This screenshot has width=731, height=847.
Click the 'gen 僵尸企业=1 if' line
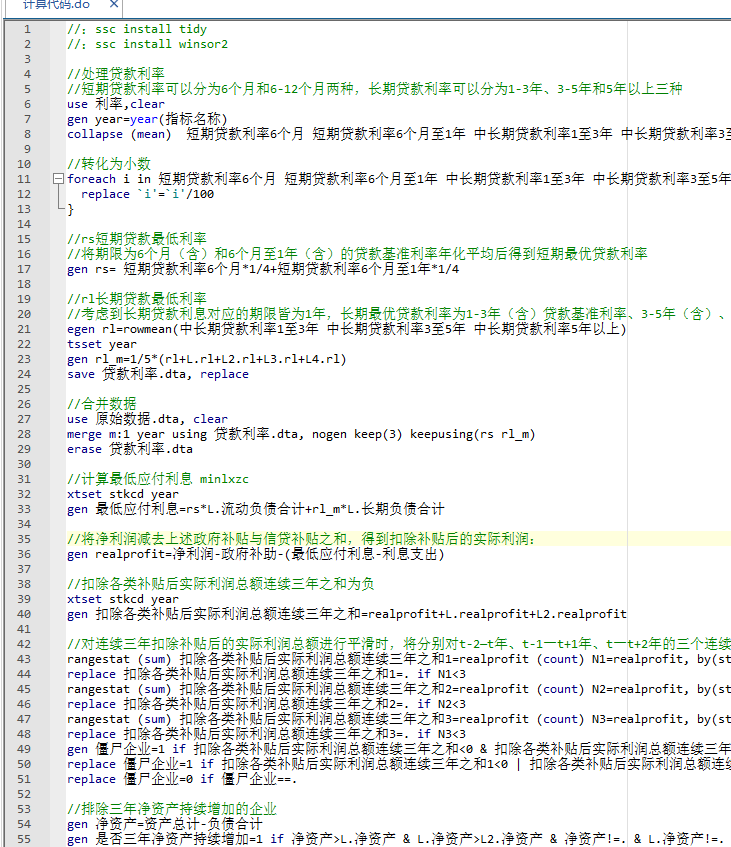pos(399,749)
